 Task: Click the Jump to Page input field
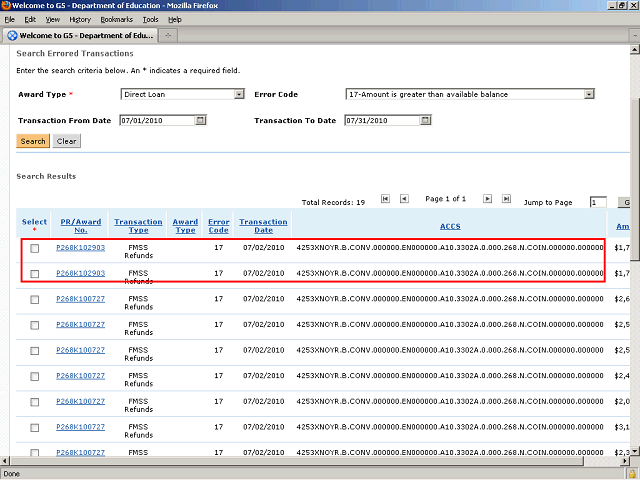[x=598, y=202]
